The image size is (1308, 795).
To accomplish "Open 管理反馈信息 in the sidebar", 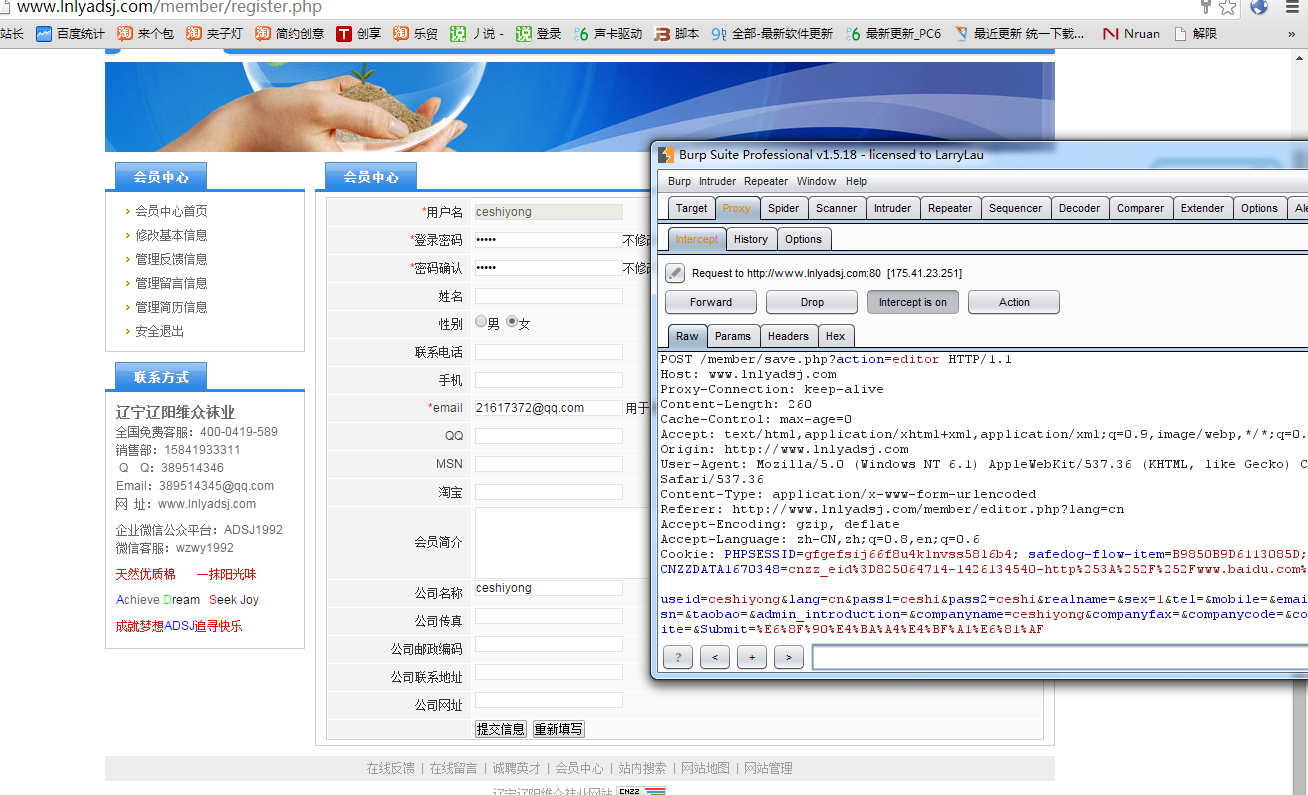I will 171,259.
